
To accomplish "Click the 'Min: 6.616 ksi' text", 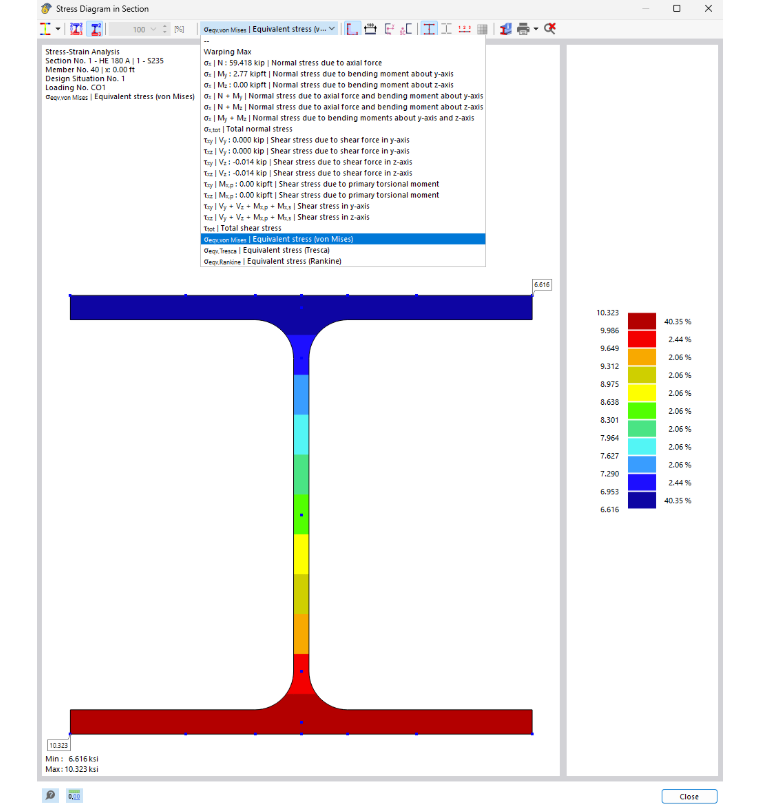I will (x=72, y=759).
